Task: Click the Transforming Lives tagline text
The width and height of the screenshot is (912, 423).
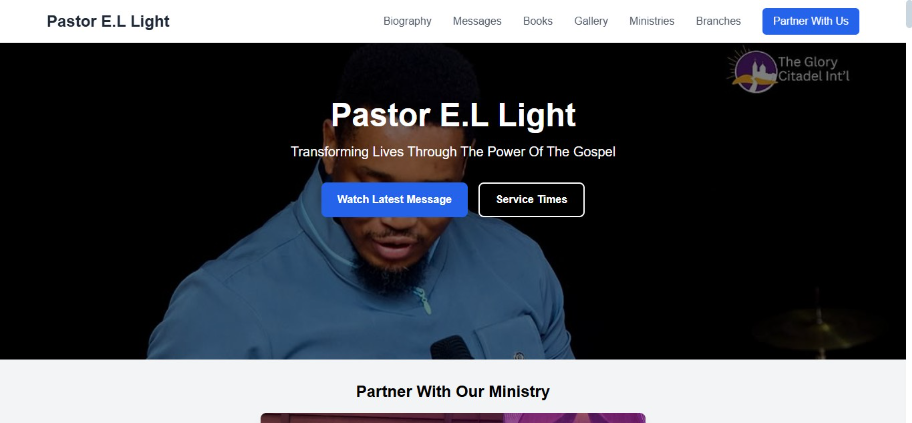Action: [453, 152]
